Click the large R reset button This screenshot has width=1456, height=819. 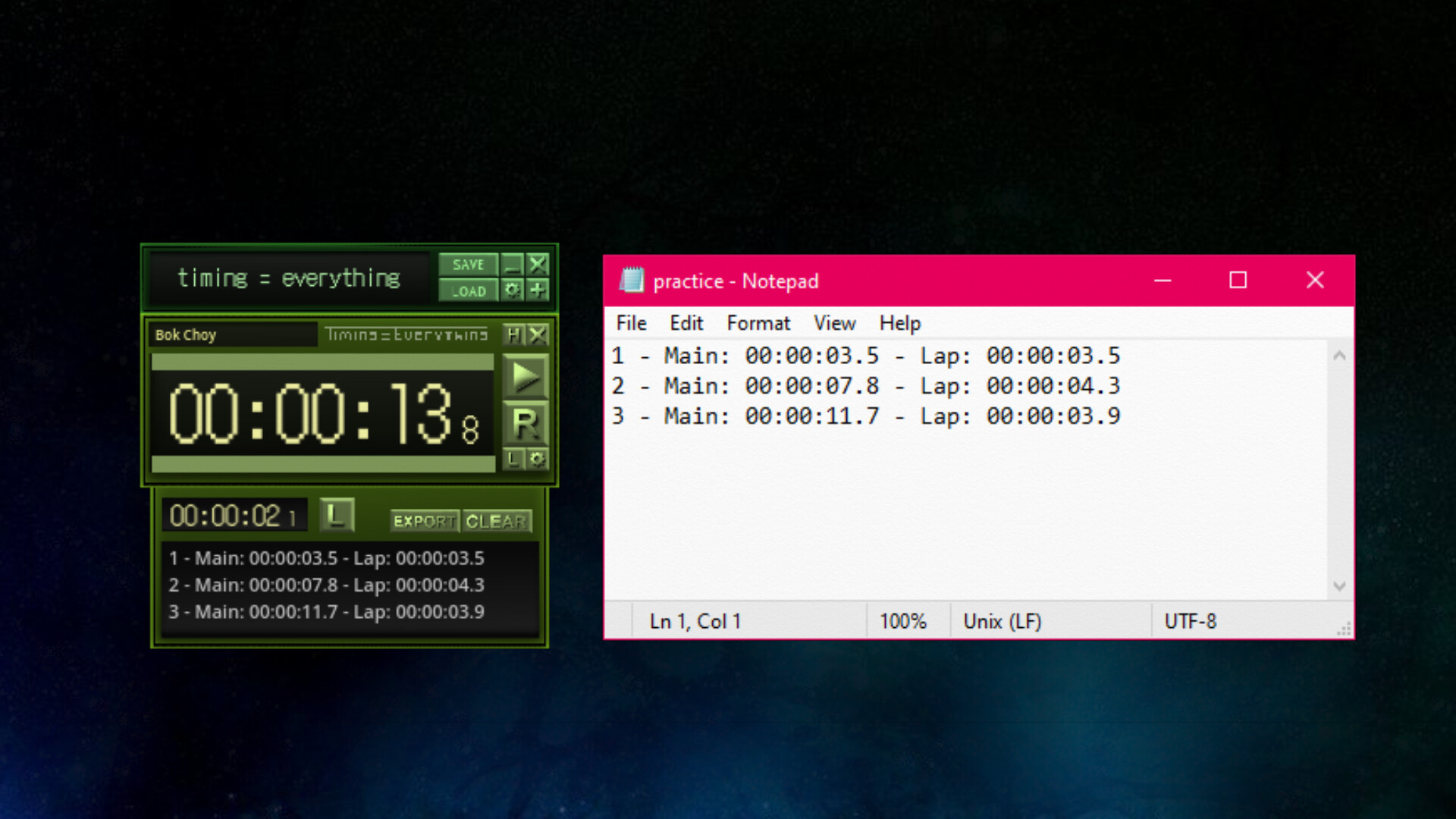coord(525,423)
